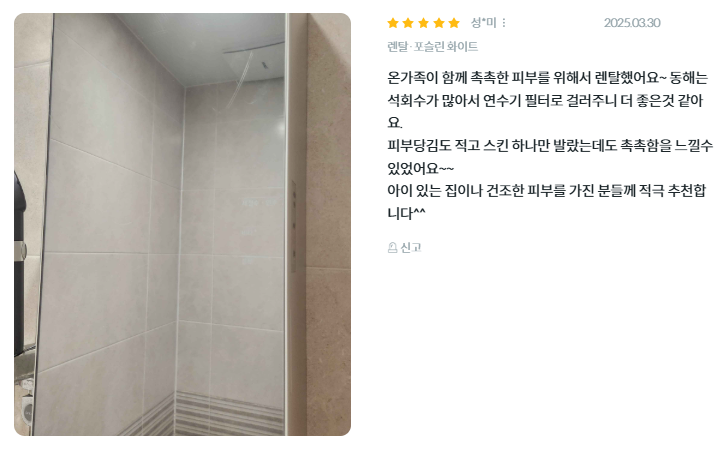Select the fourth rating star
This screenshot has width=726, height=450.
tap(438, 23)
